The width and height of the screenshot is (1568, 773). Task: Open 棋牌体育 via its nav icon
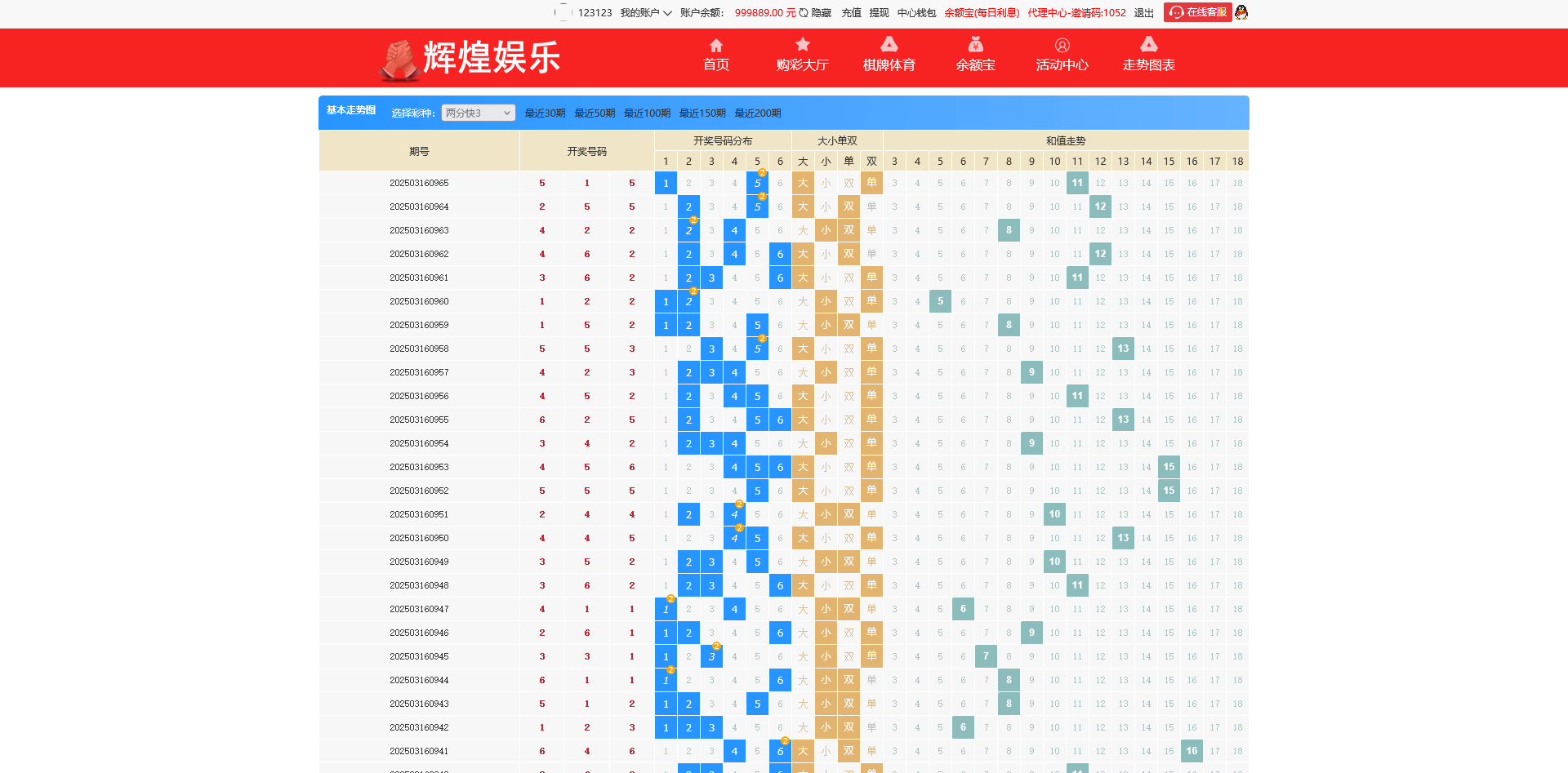point(889,47)
